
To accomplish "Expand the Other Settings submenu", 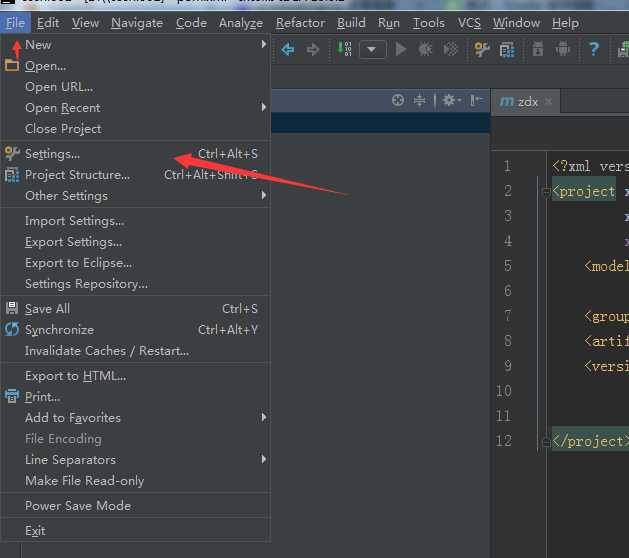I will coord(135,196).
